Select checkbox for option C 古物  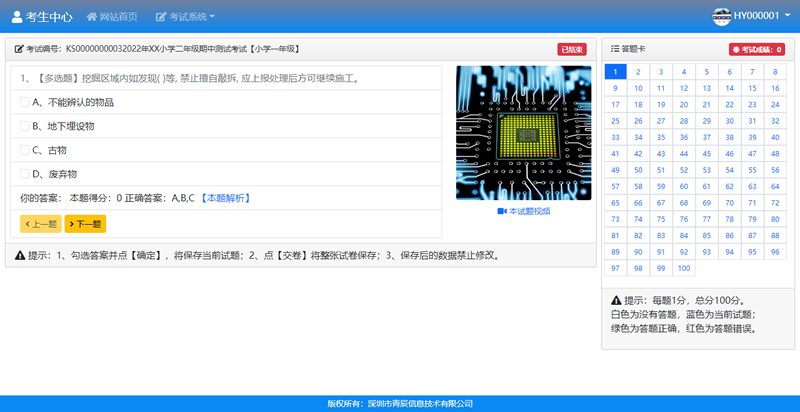(x=25, y=150)
